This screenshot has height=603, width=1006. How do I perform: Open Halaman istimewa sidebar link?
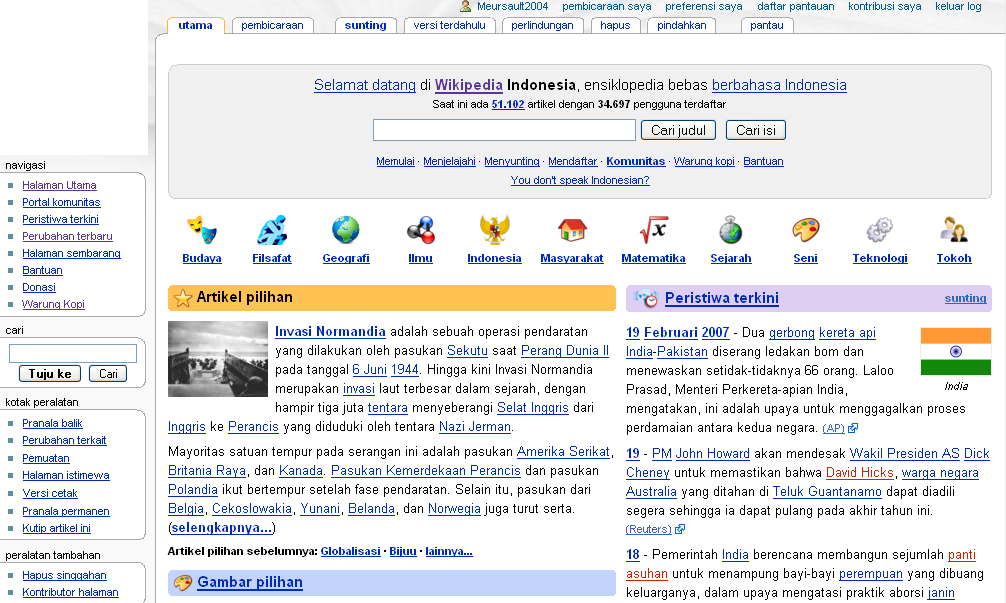[x=65, y=475]
